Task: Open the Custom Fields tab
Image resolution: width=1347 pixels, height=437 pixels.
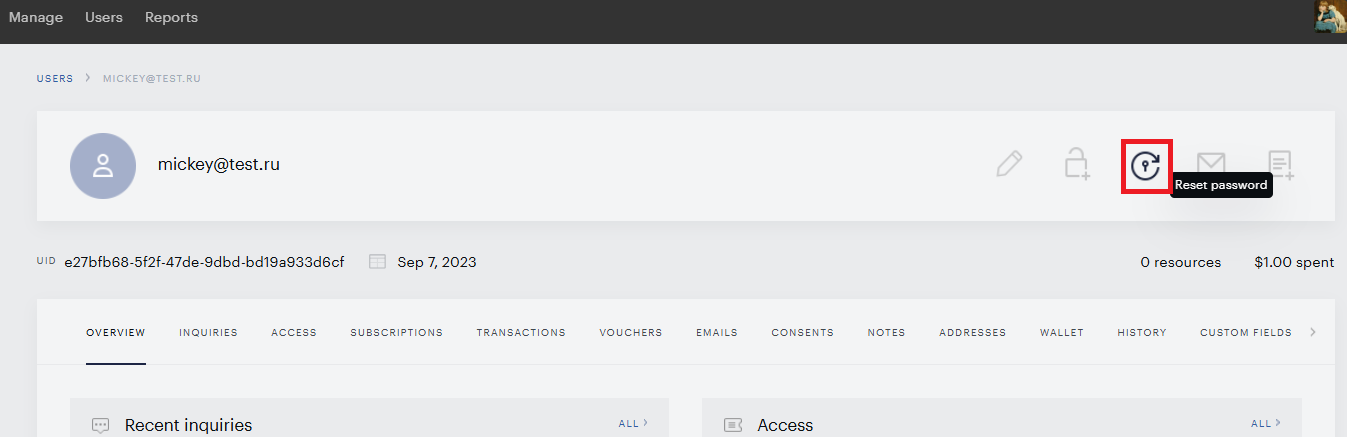Action: click(1246, 333)
